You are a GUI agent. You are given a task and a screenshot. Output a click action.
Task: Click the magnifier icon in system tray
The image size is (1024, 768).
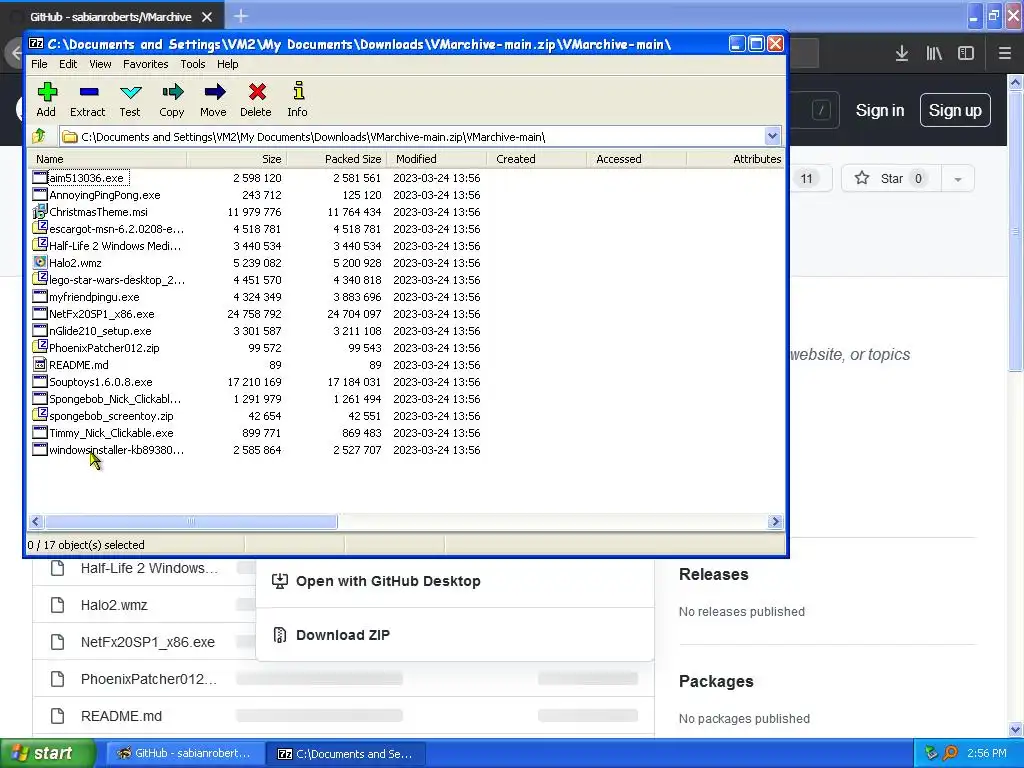pos(950,753)
